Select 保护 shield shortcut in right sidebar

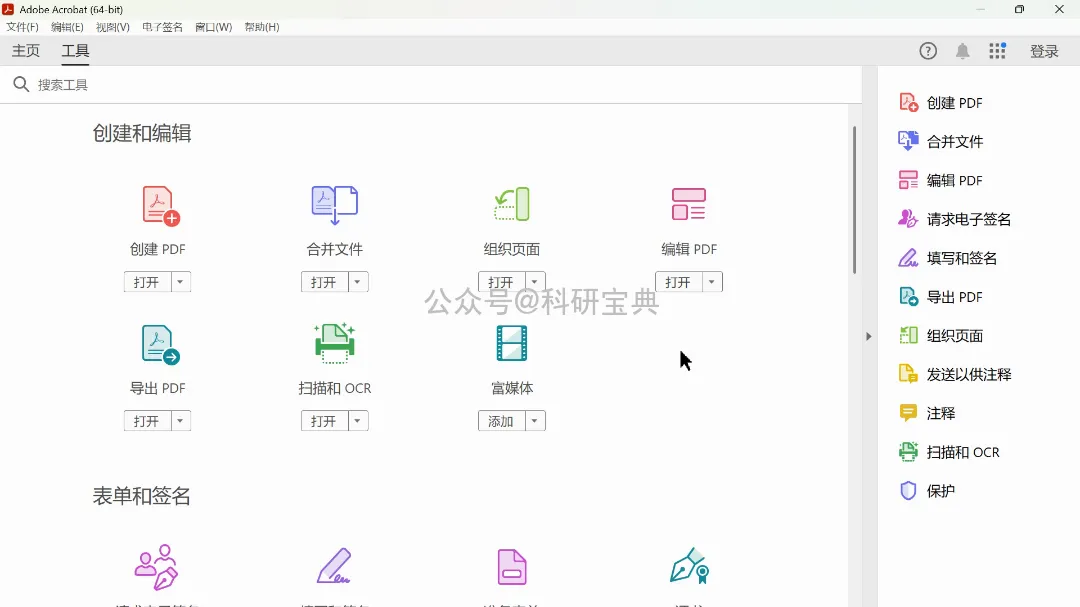point(927,491)
